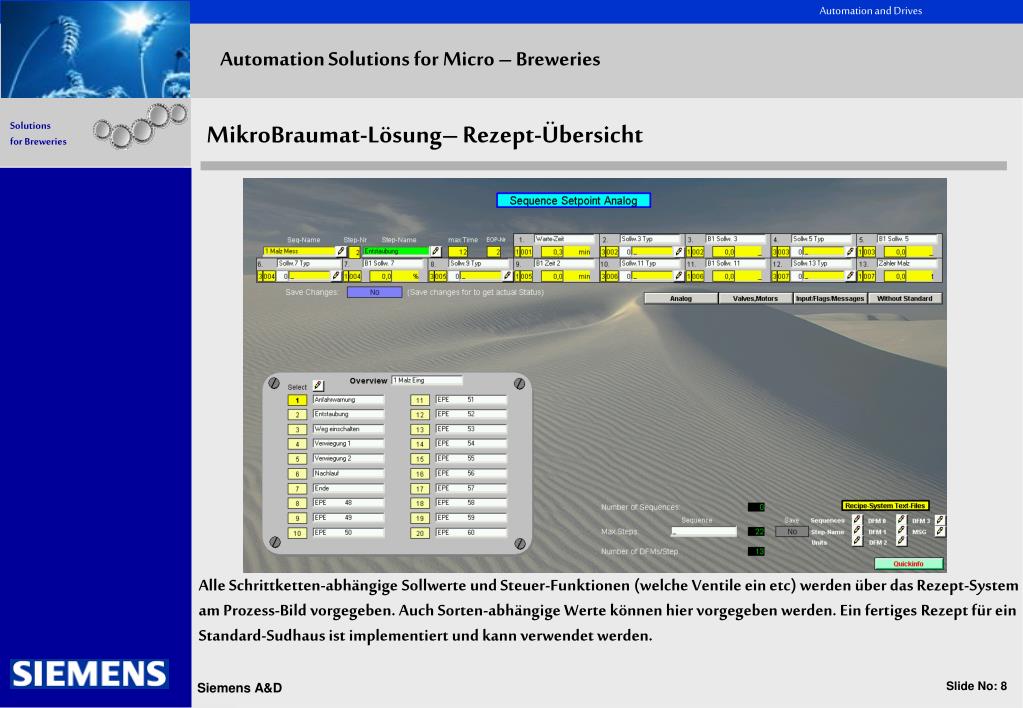The width and height of the screenshot is (1023, 708).
Task: Switch to the Valves,Motors tab
Action: (x=756, y=298)
